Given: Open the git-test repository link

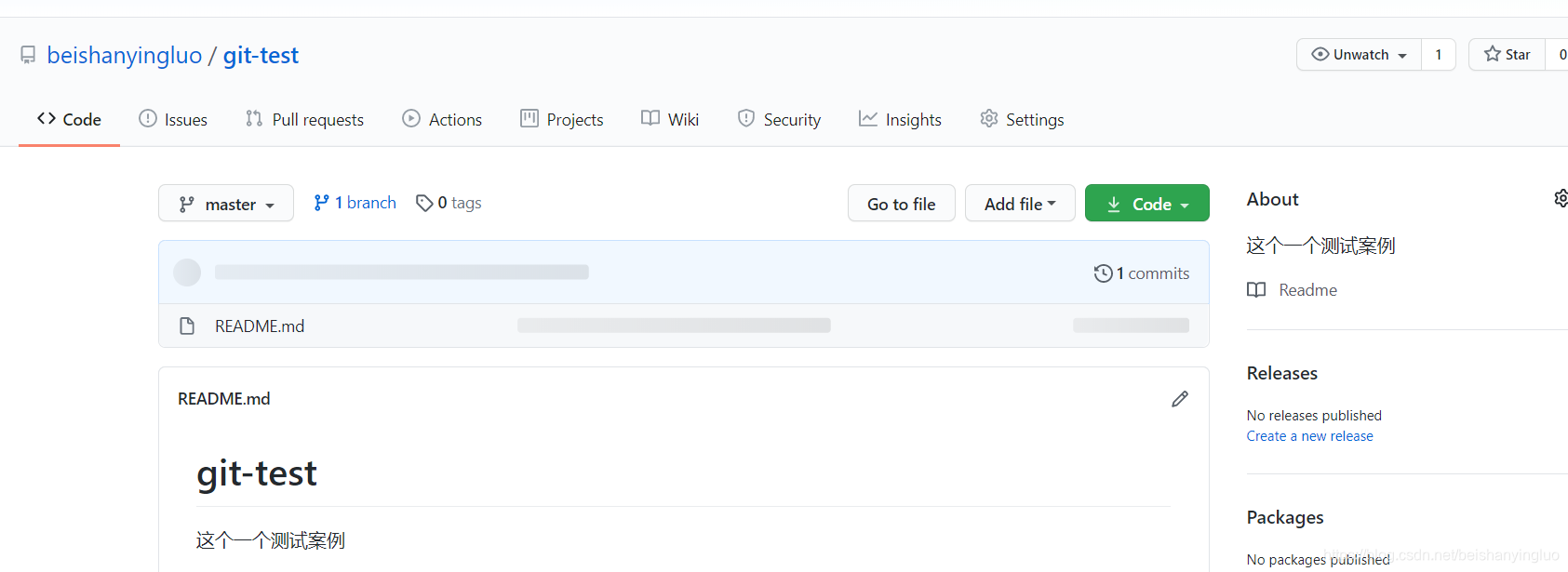Looking at the screenshot, I should (x=261, y=56).
